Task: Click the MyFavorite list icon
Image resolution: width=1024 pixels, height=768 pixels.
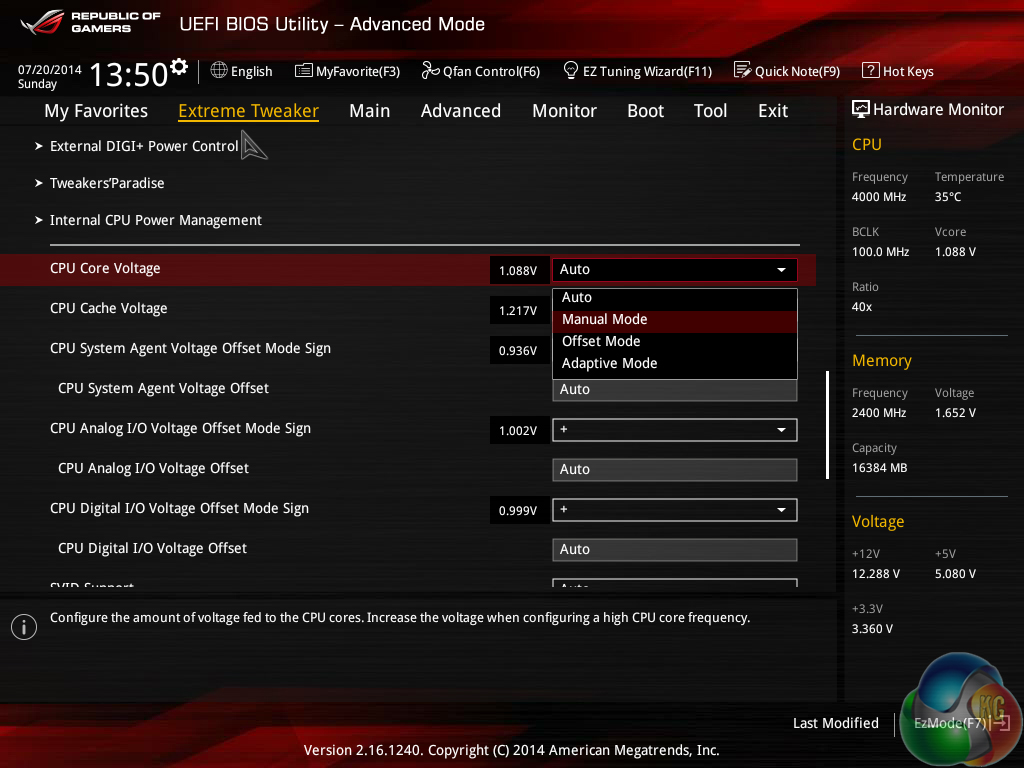Action: 304,71
